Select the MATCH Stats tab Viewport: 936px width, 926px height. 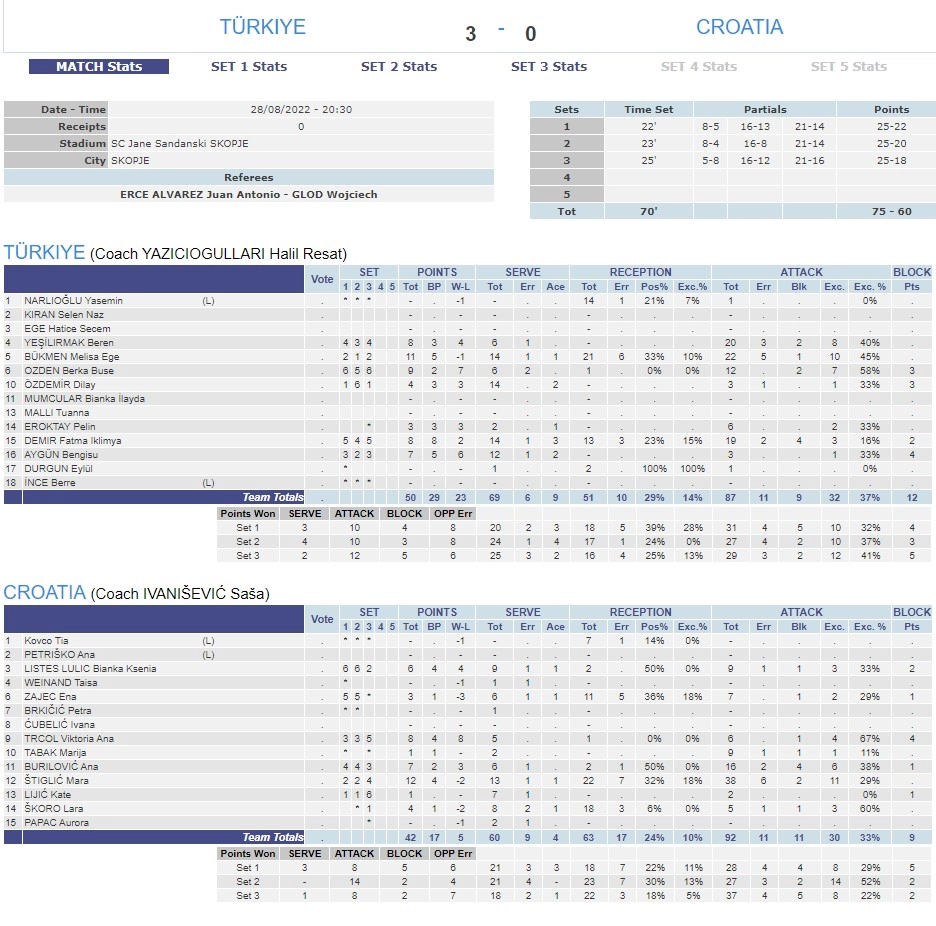99,67
